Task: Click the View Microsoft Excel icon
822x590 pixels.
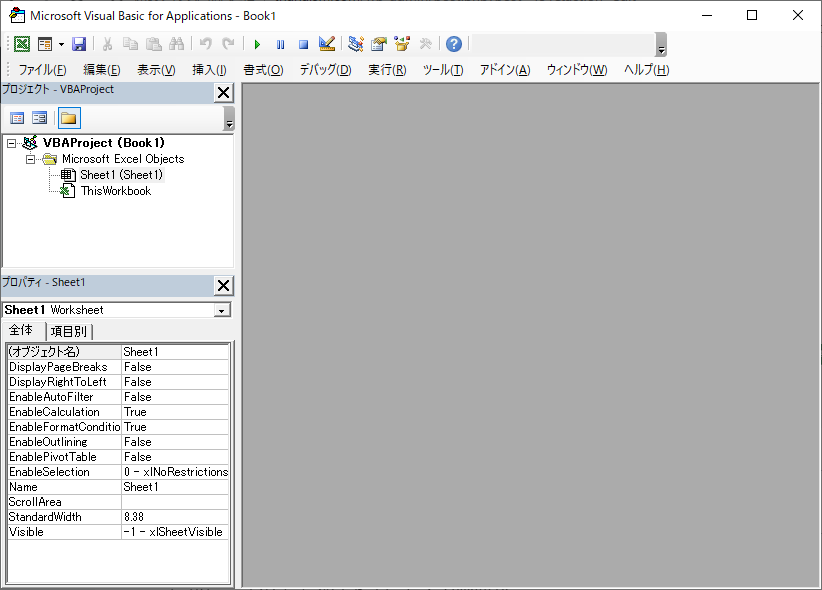Action: click(x=22, y=44)
